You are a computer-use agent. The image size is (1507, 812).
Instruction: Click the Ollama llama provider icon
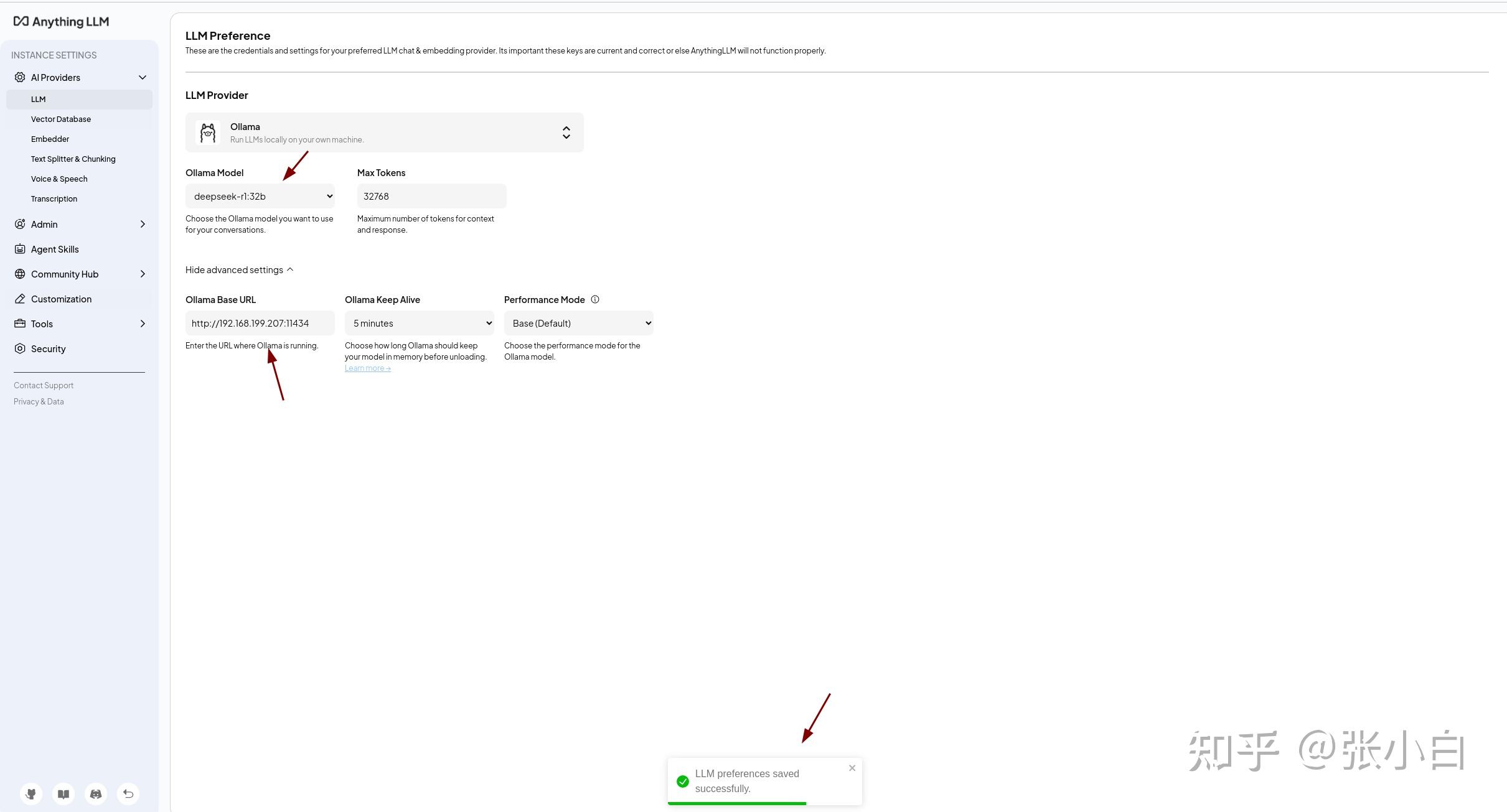coord(208,133)
